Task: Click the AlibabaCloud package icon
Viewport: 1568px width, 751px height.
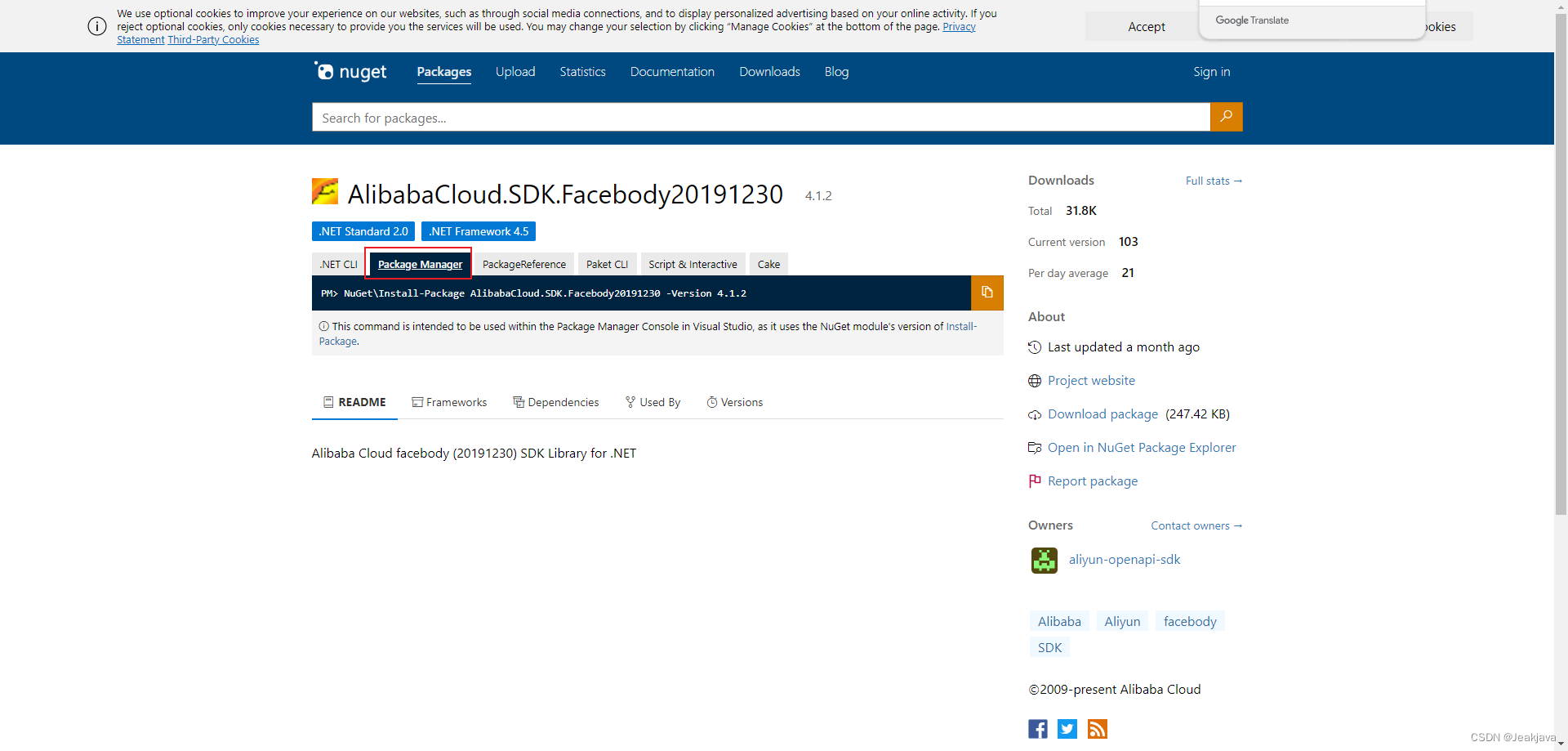Action: (325, 191)
